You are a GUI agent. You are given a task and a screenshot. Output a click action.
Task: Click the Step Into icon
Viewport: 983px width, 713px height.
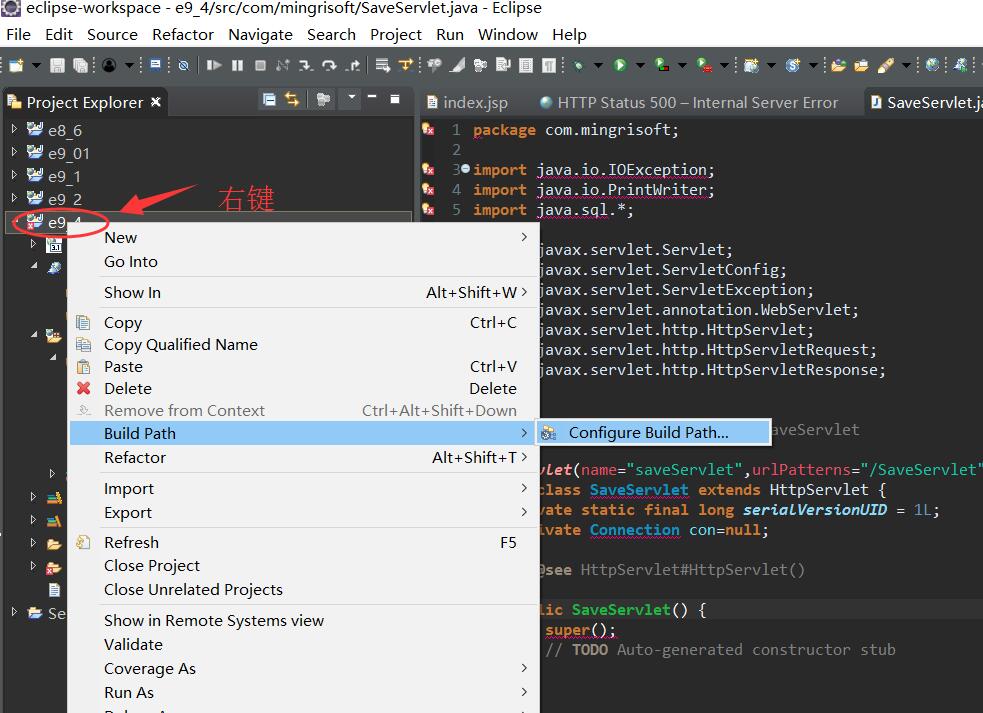click(305, 65)
